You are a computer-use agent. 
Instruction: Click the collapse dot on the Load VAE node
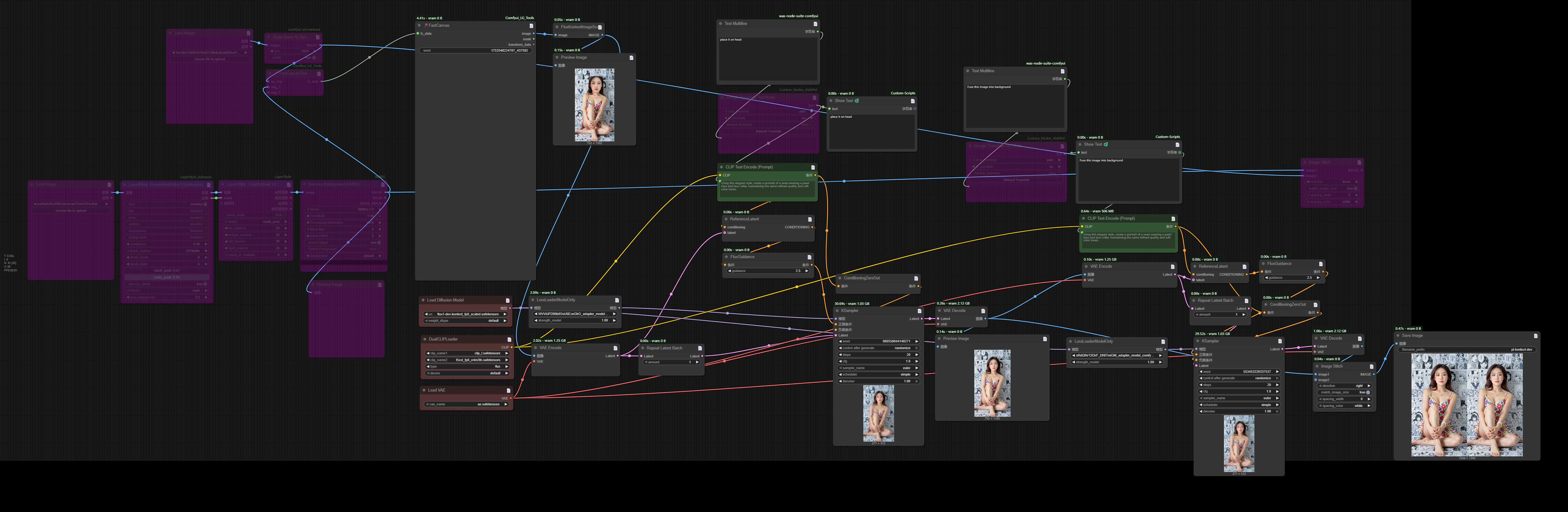point(424,390)
